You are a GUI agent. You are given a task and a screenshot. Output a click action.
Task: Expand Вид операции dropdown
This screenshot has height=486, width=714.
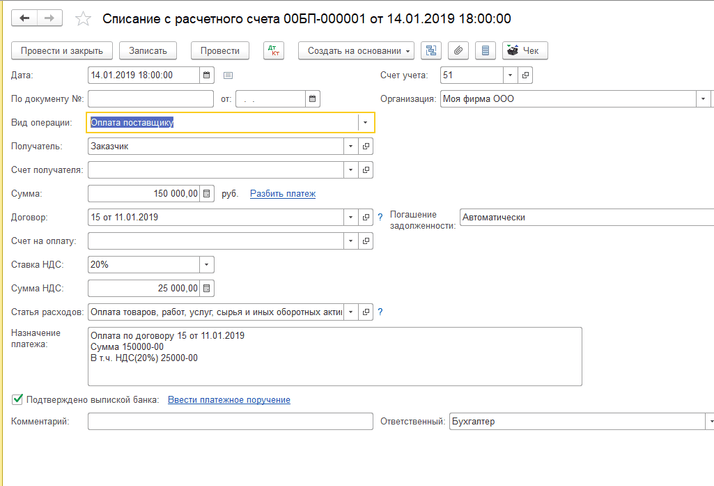click(366, 123)
